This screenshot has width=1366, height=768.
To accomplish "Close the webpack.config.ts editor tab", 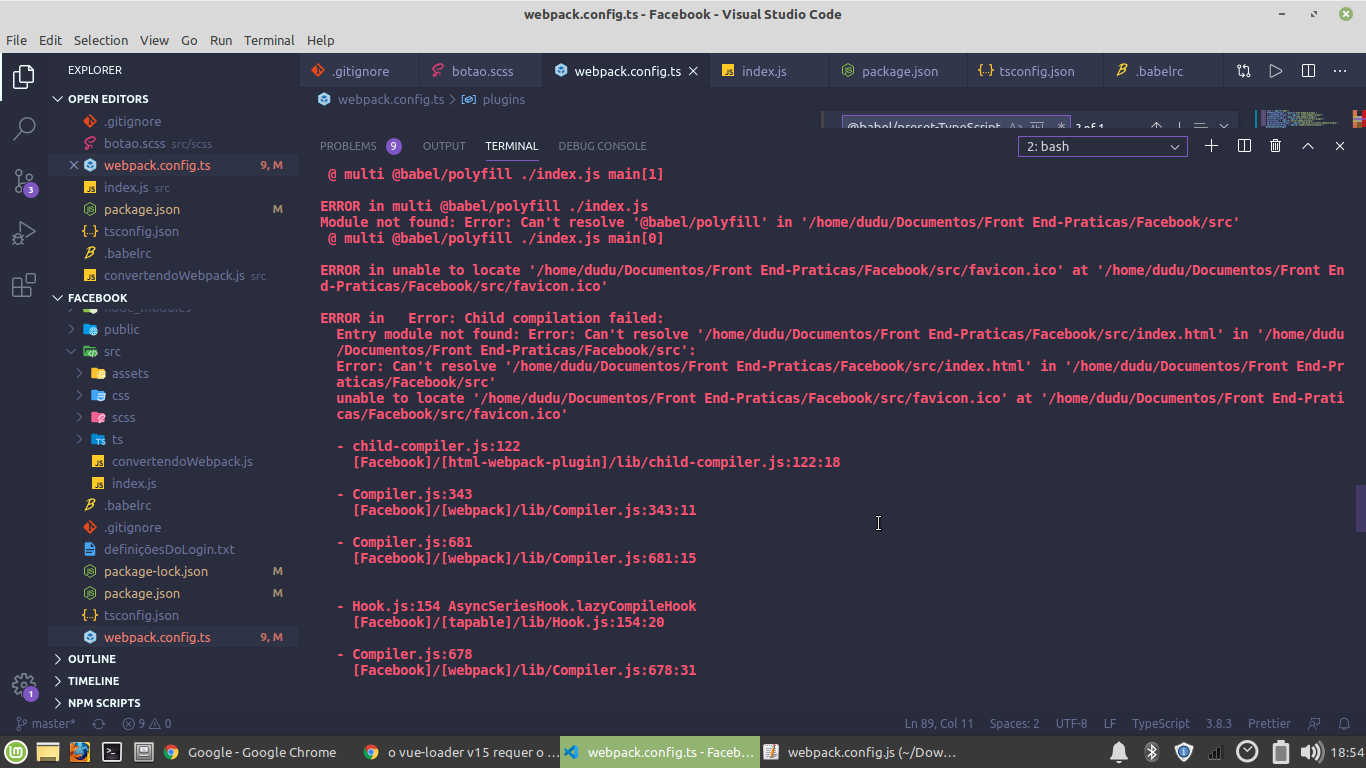I will (x=694, y=71).
